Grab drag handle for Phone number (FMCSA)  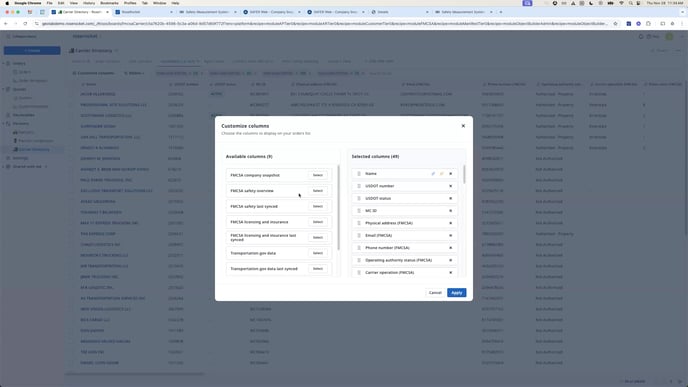(359, 248)
